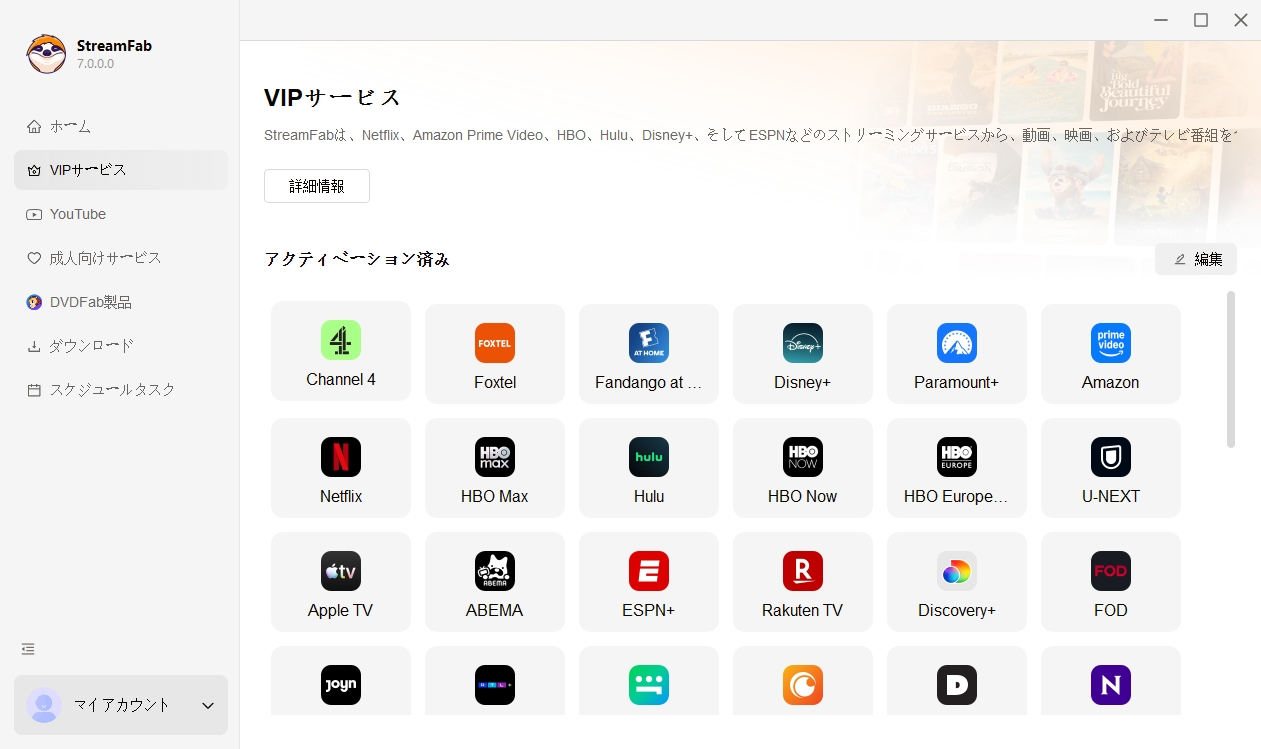Open スケジュールタスク in the sidebar
The width and height of the screenshot is (1261, 749).
pyautogui.click(x=111, y=390)
